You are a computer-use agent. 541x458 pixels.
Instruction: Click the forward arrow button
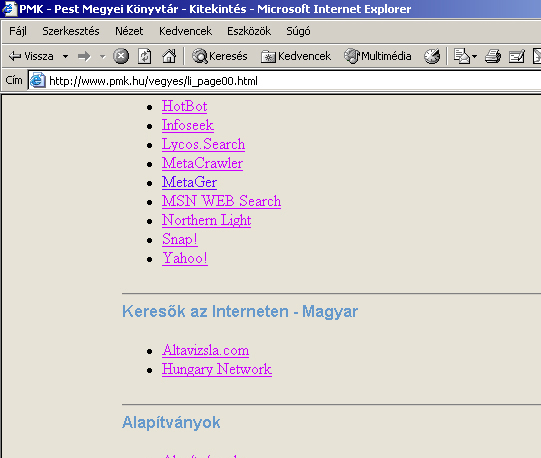pyautogui.click(x=84, y=56)
